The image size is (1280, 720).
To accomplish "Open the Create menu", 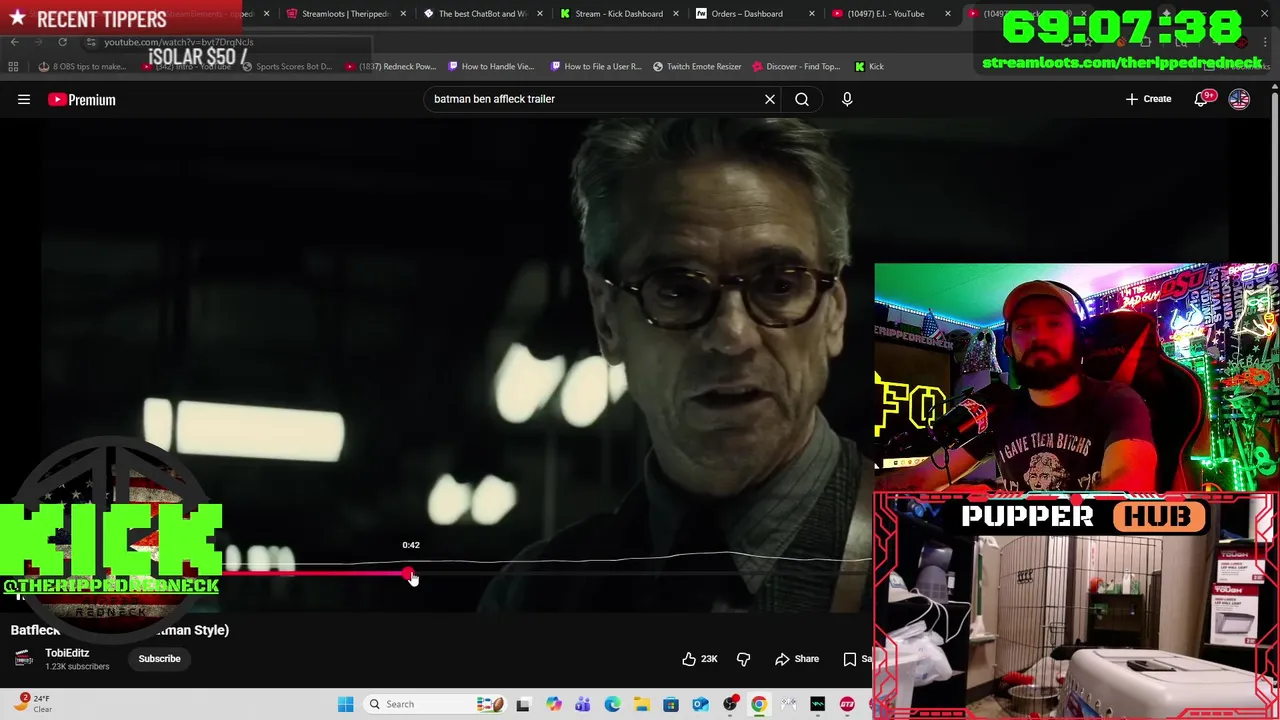I will 1148,99.
